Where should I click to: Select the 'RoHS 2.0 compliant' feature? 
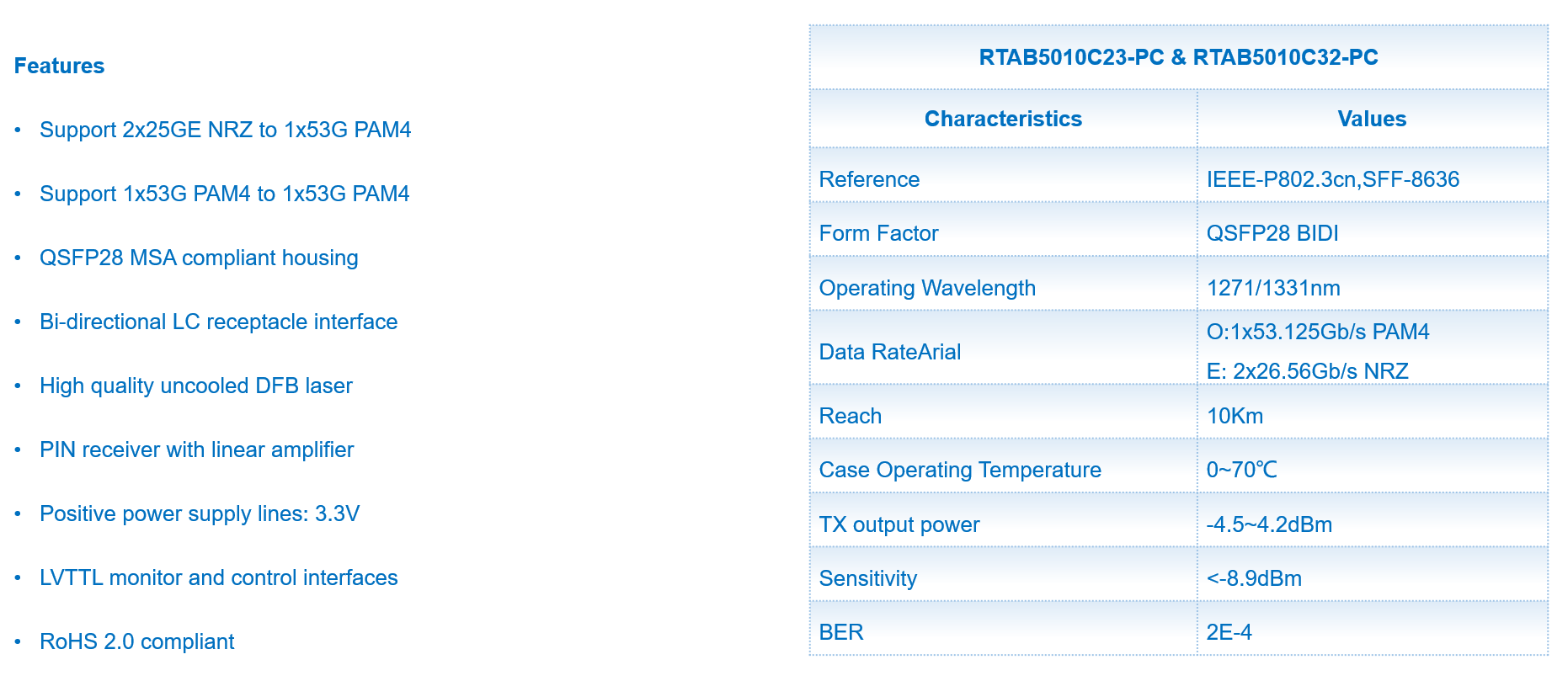tap(136, 641)
